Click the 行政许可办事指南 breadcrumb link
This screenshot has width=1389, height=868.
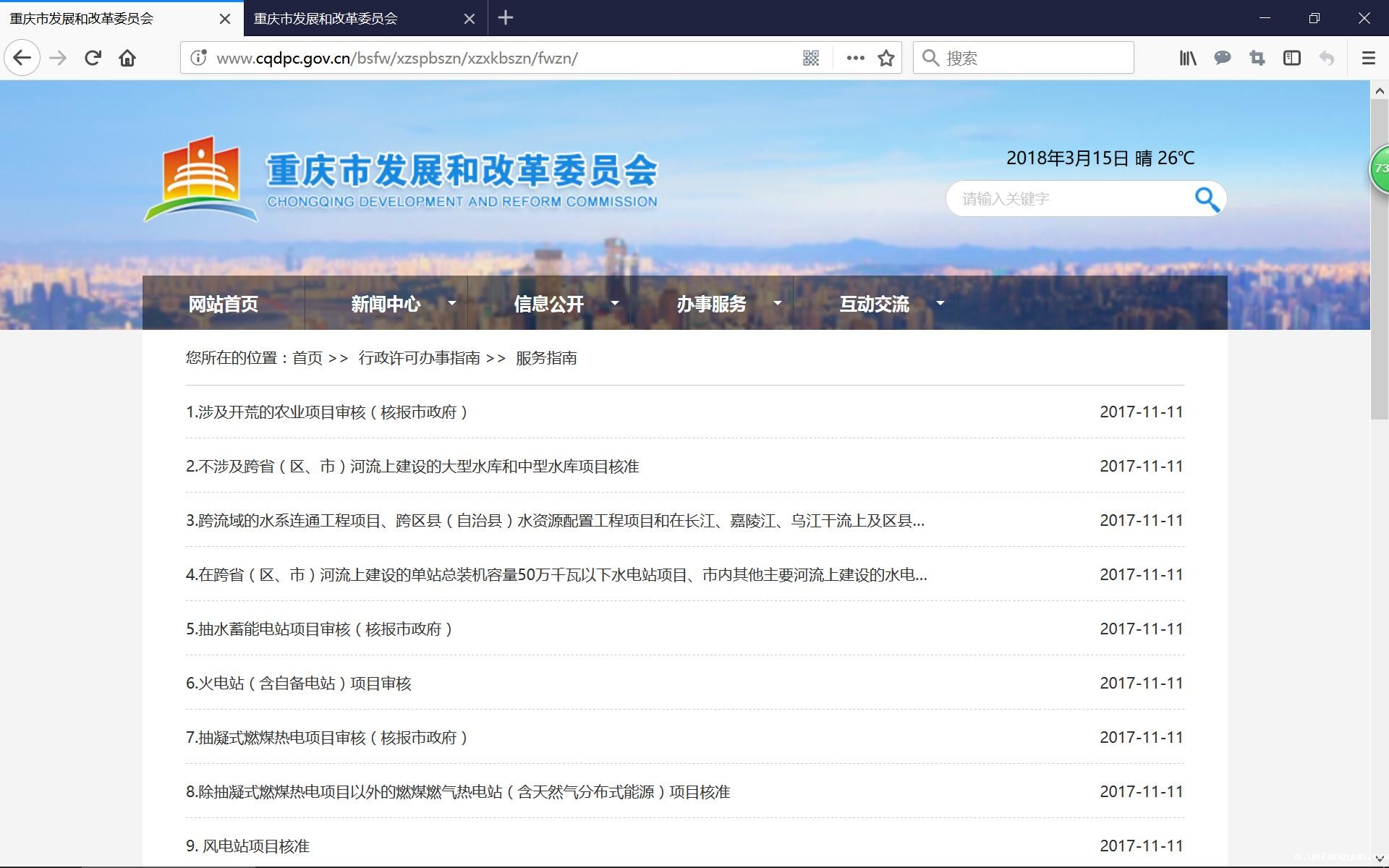click(x=419, y=358)
